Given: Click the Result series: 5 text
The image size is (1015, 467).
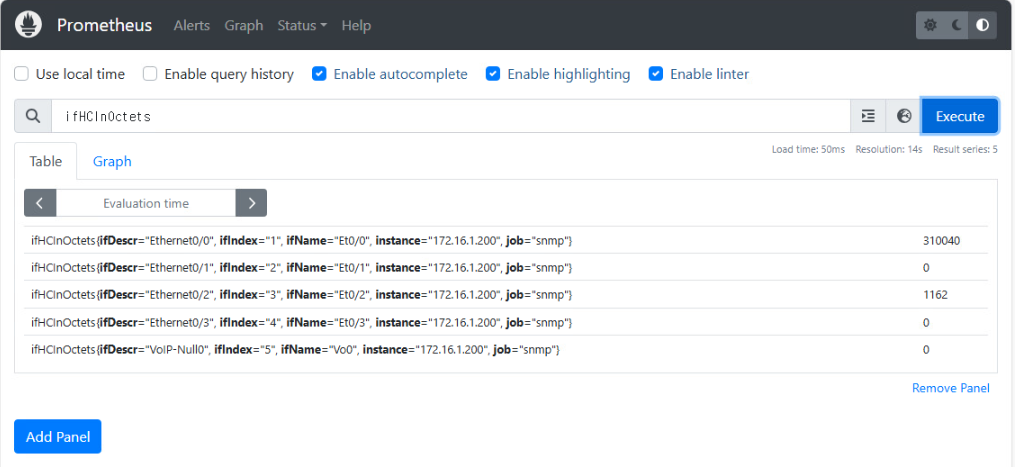Looking at the screenshot, I should coord(965,150).
